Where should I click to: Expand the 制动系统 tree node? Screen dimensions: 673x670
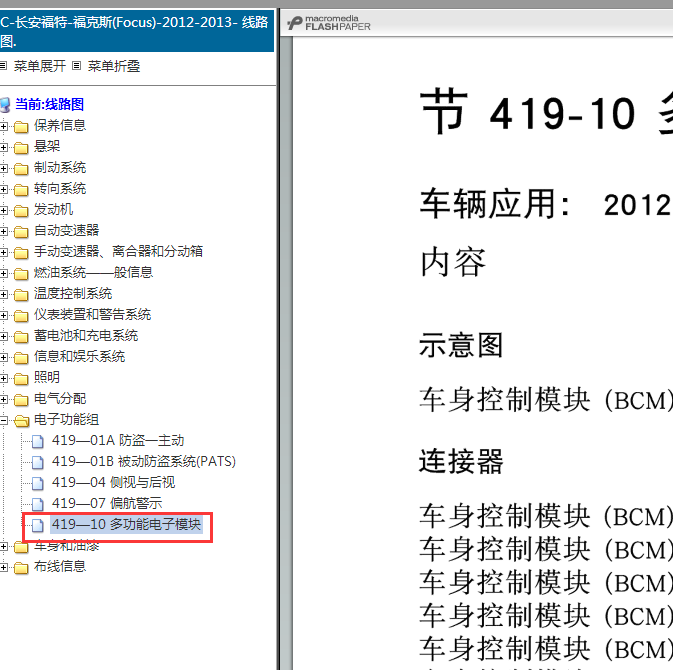pos(3,168)
